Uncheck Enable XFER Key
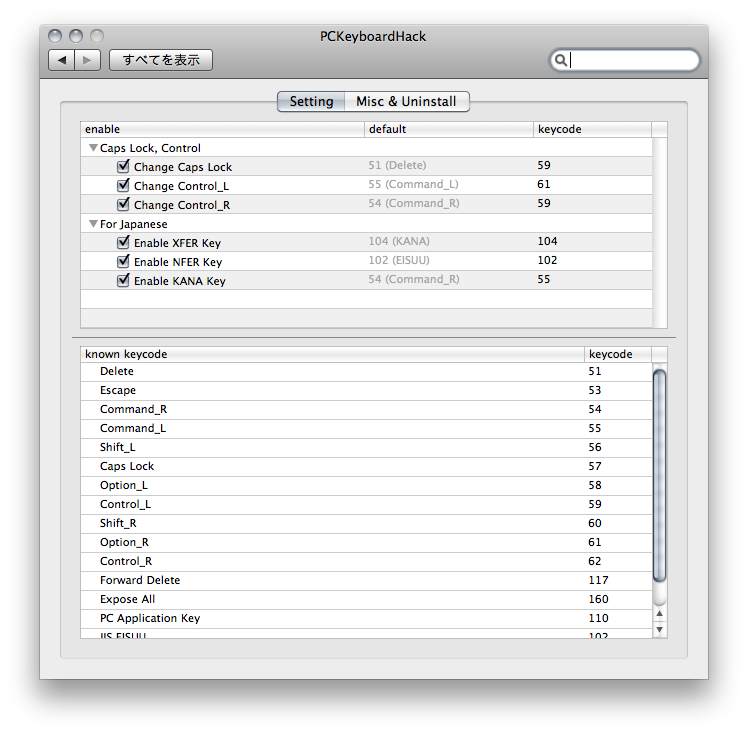The image size is (748, 734). coord(123,242)
